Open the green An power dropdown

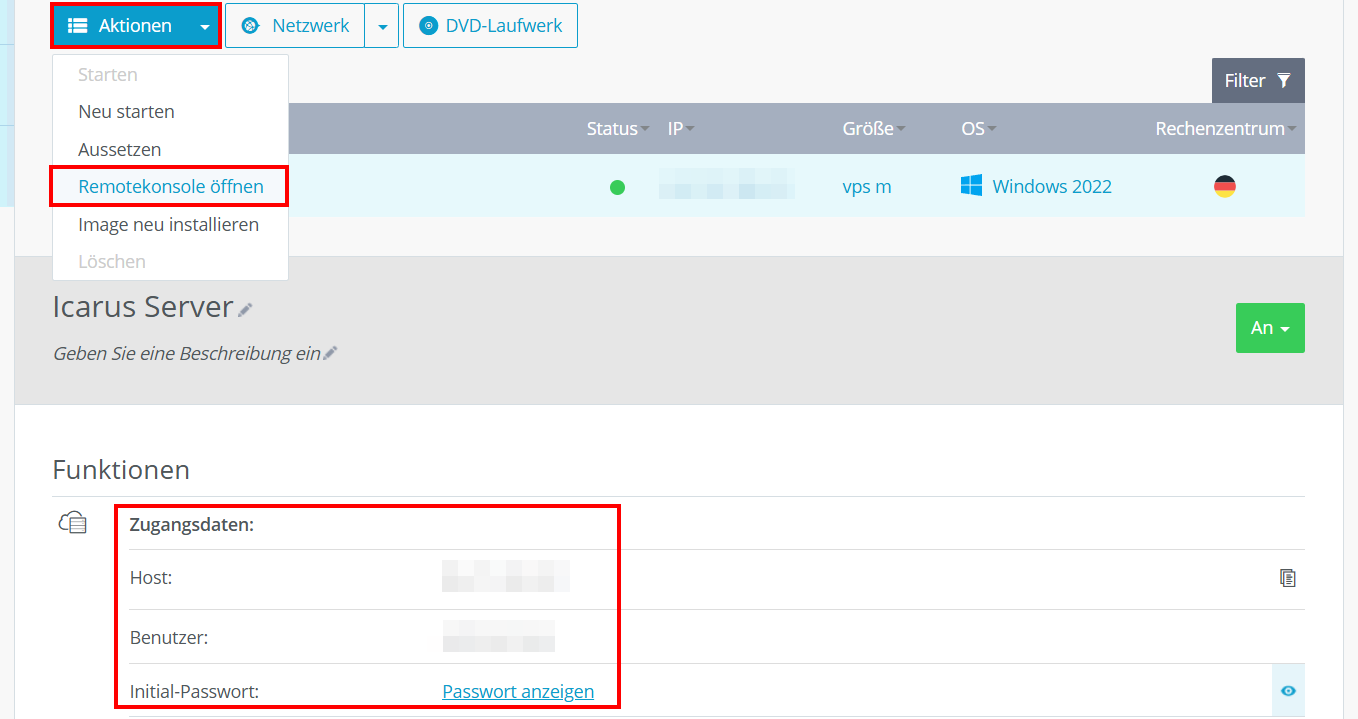pos(1270,328)
